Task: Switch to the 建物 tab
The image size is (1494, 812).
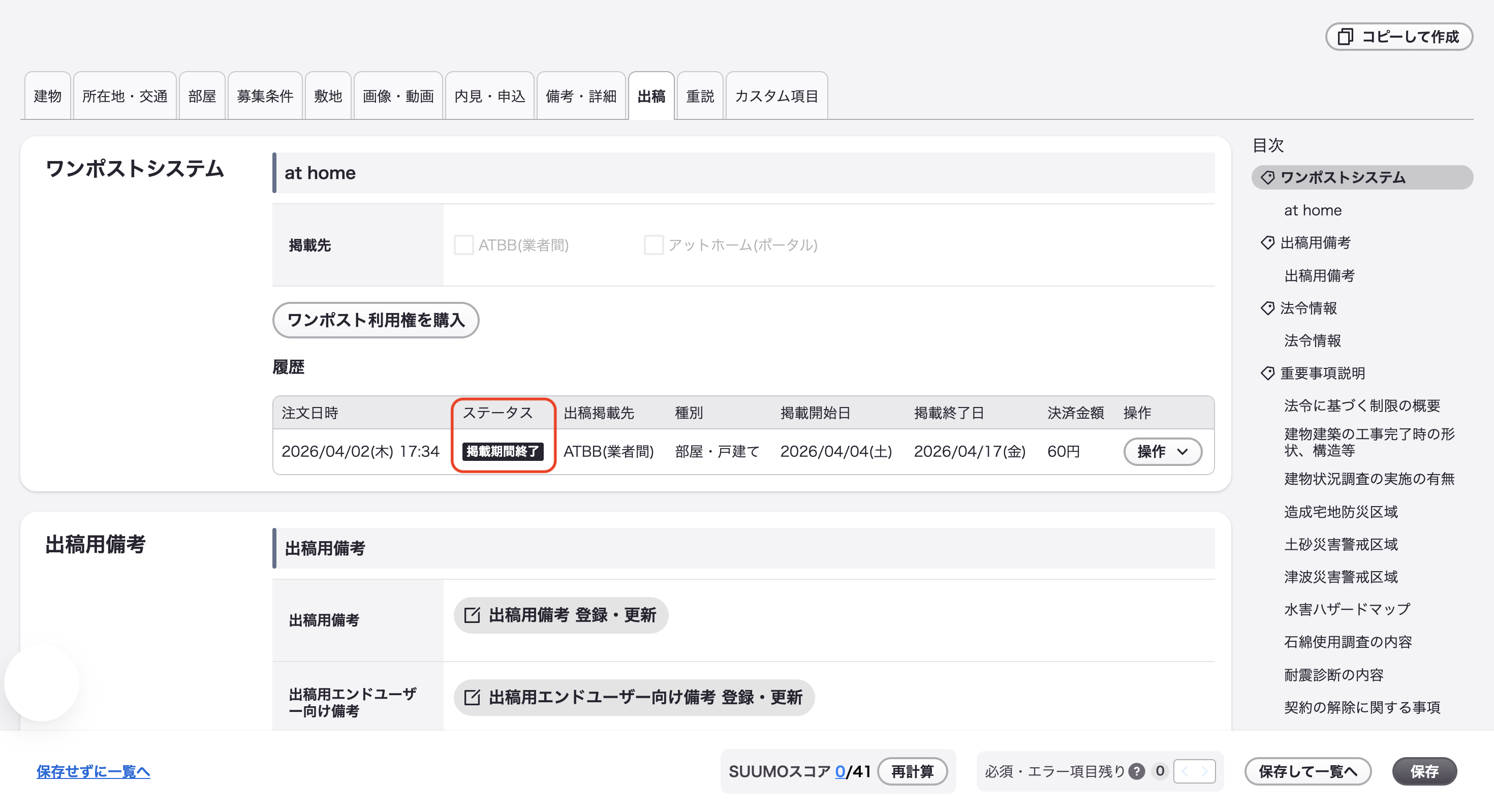Action: pos(48,96)
